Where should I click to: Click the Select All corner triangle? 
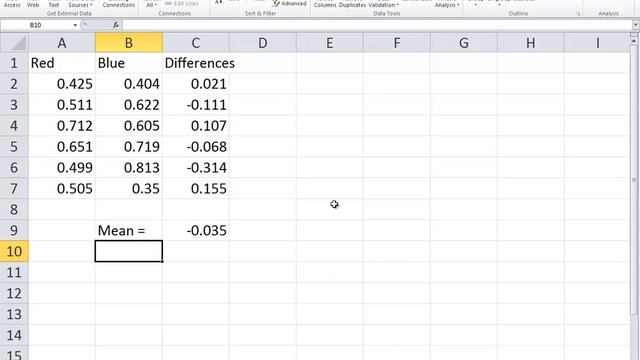pyautogui.click(x=14, y=42)
